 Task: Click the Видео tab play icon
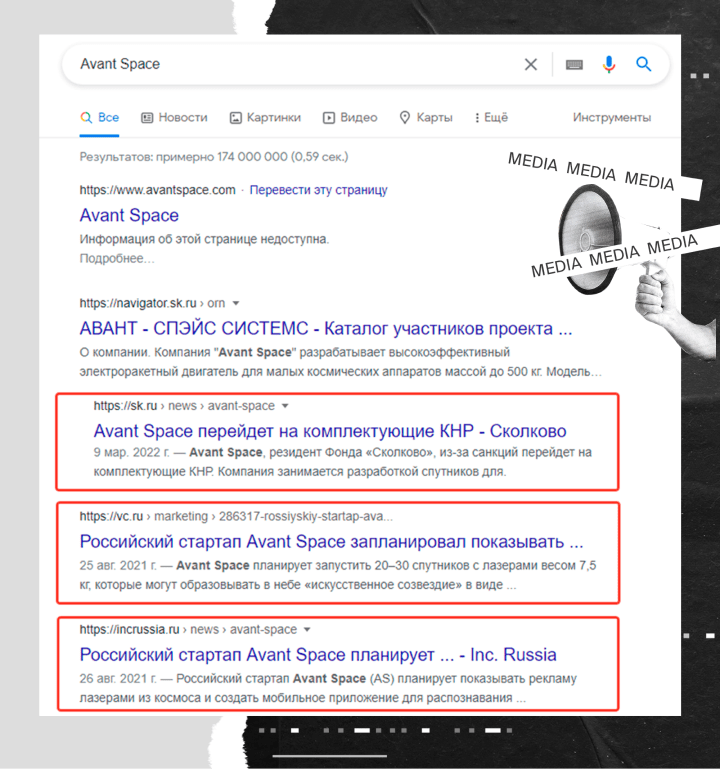click(x=329, y=118)
